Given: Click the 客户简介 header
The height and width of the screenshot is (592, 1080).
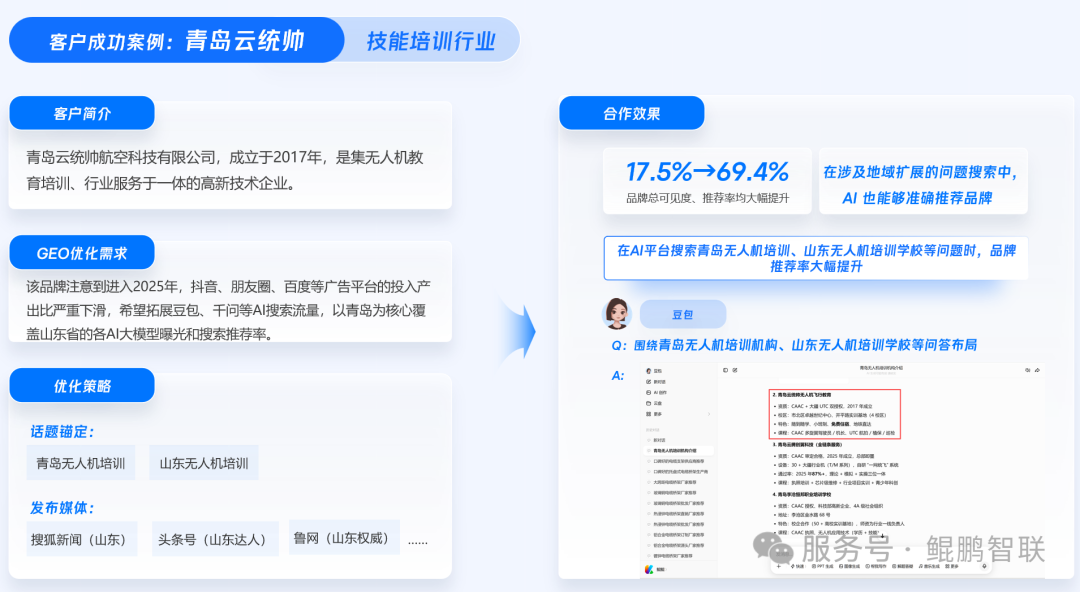Looking at the screenshot, I should 82,114.
